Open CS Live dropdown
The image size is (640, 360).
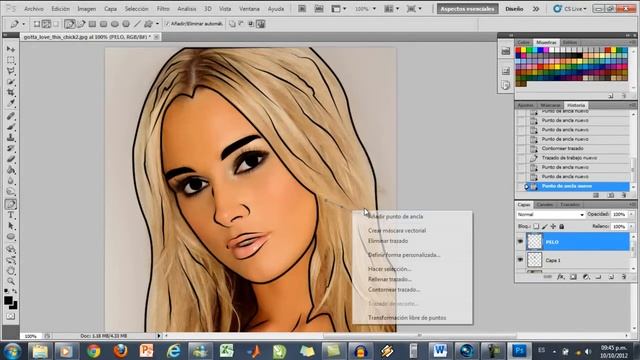pos(570,9)
